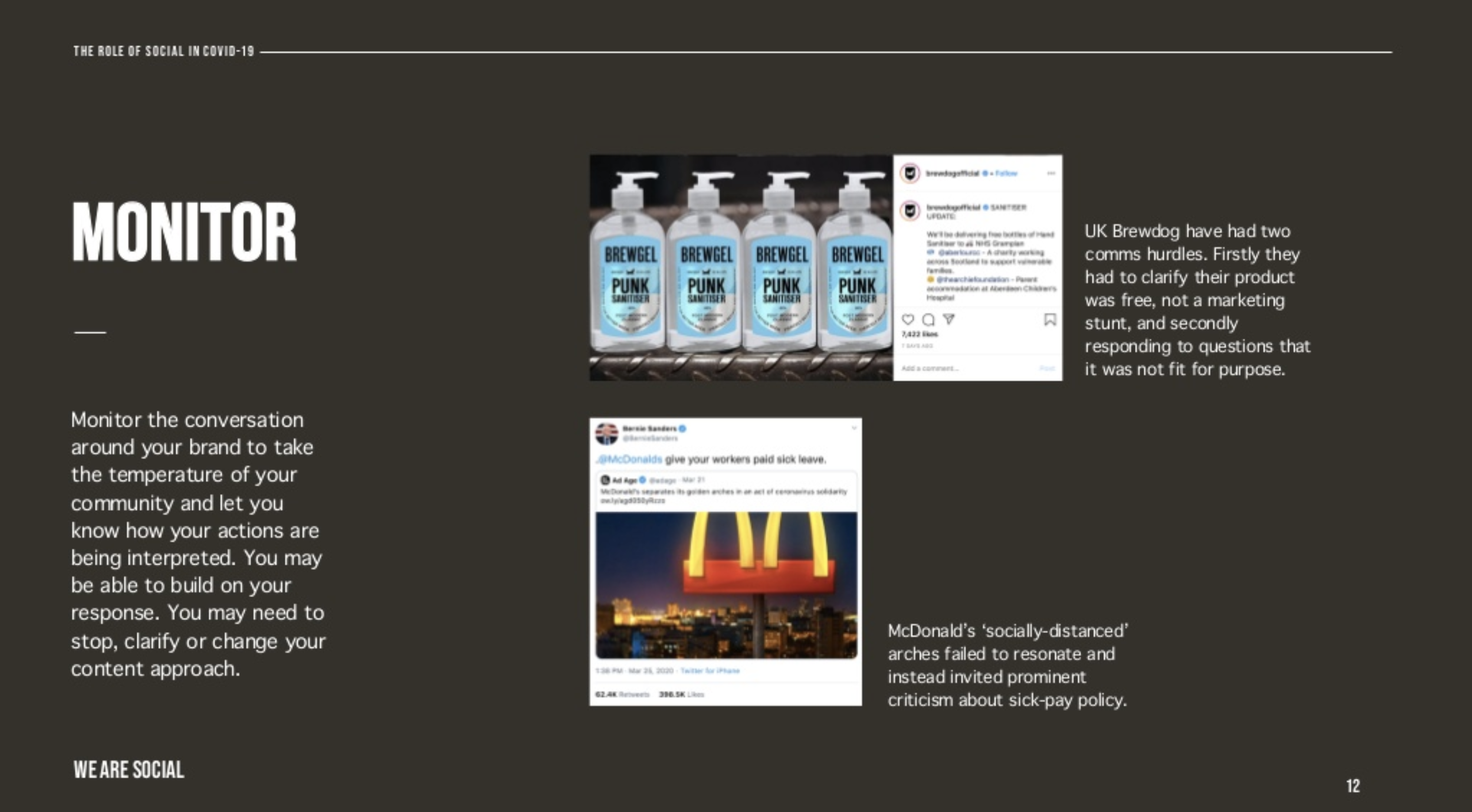1472x812 pixels.
Task: Open the Brewgel Punk Sanitiser bottles photo
Action: 741,267
